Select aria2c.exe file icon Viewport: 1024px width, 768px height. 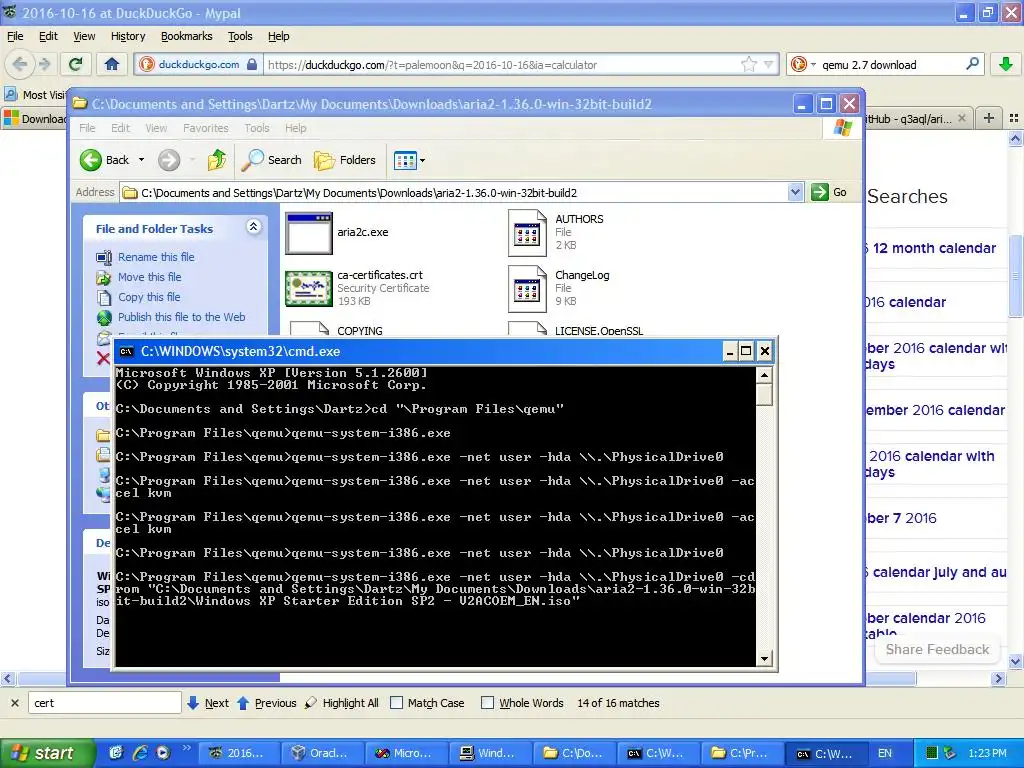click(309, 232)
